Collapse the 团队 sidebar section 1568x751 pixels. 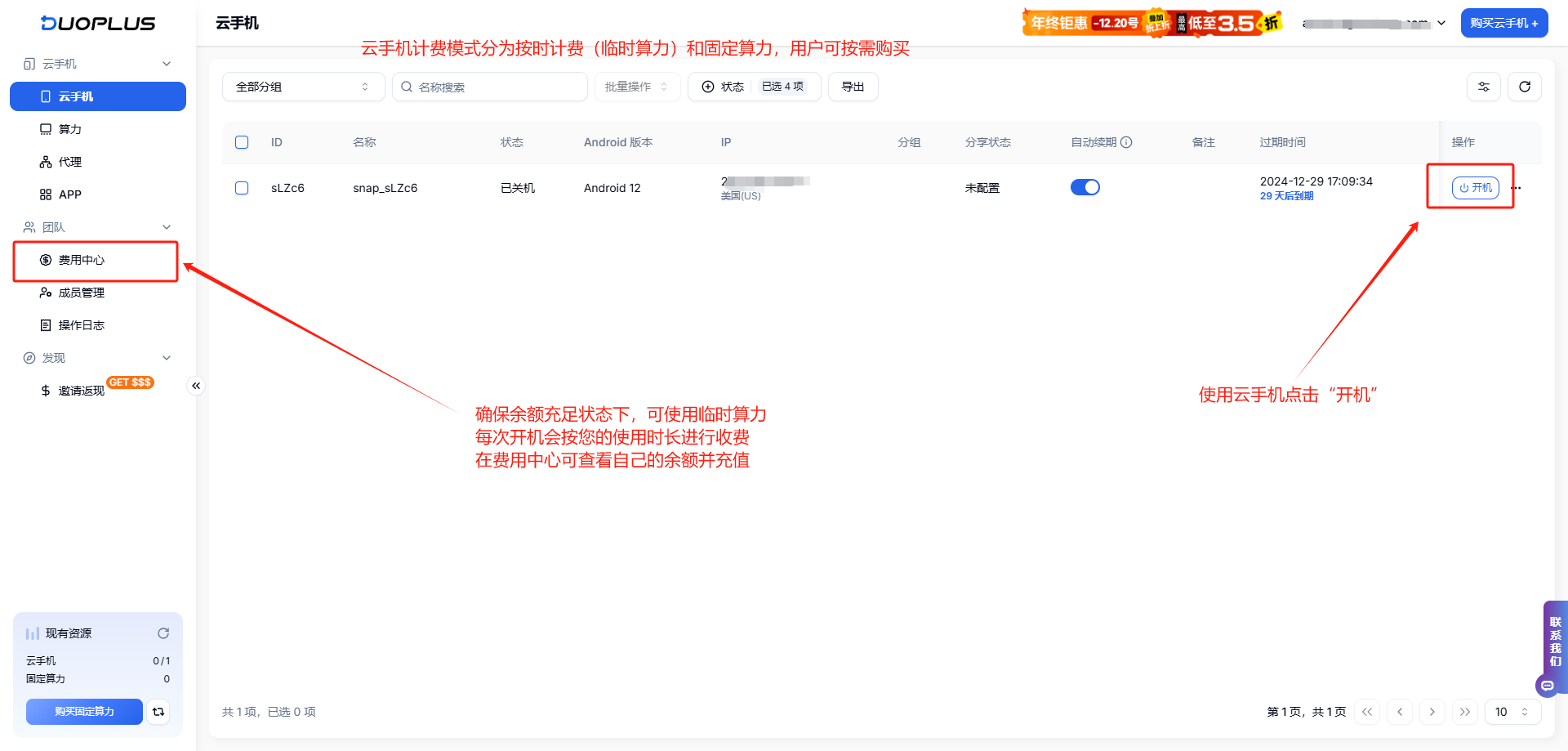coord(166,226)
